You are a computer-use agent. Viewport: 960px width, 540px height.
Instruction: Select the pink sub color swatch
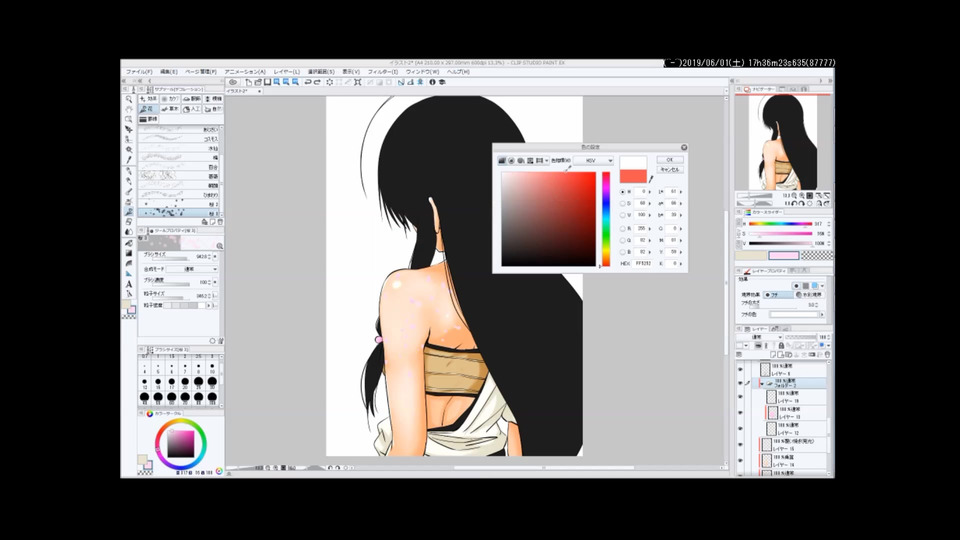[784, 255]
